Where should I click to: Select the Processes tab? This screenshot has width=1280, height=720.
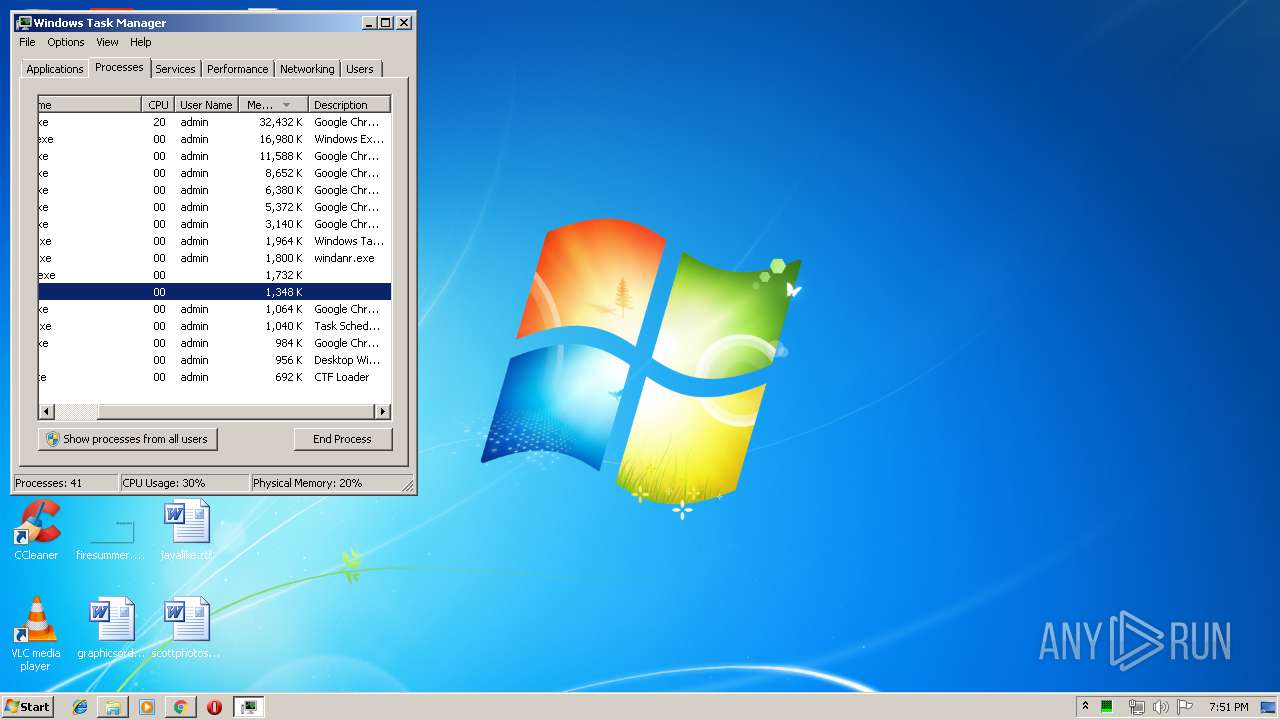point(119,67)
